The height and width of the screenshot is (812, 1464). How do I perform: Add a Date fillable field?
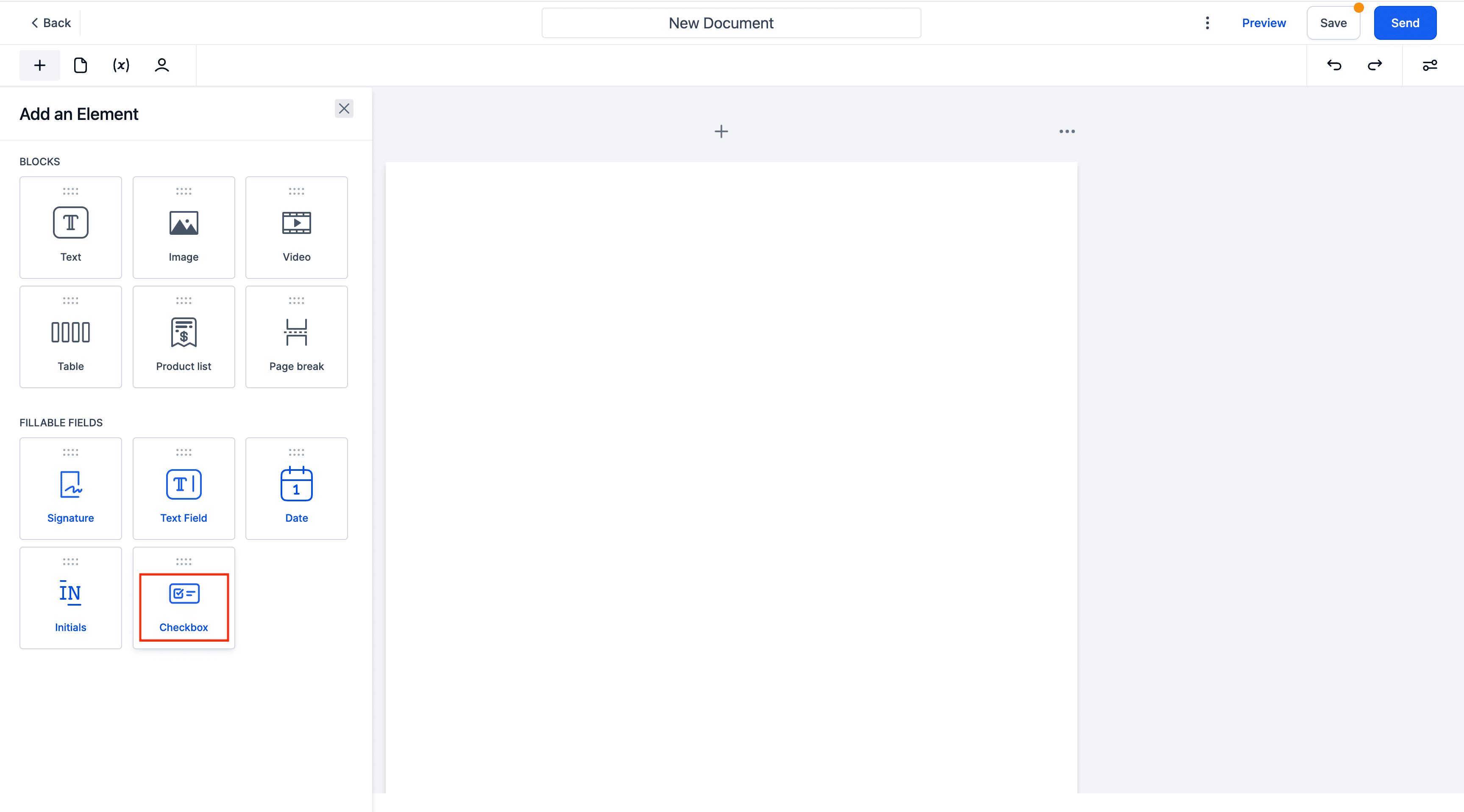pyautogui.click(x=297, y=489)
